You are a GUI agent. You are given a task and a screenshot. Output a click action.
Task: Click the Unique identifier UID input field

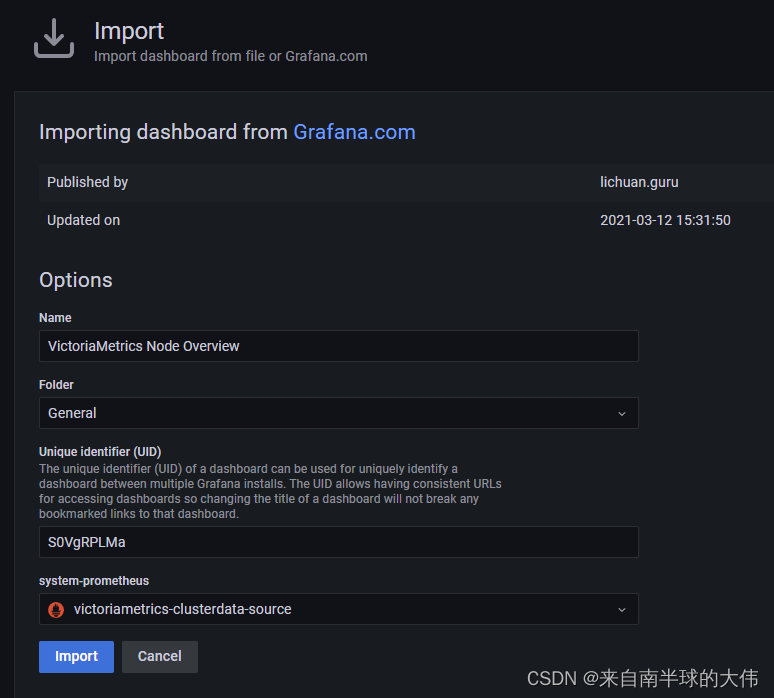coord(339,542)
